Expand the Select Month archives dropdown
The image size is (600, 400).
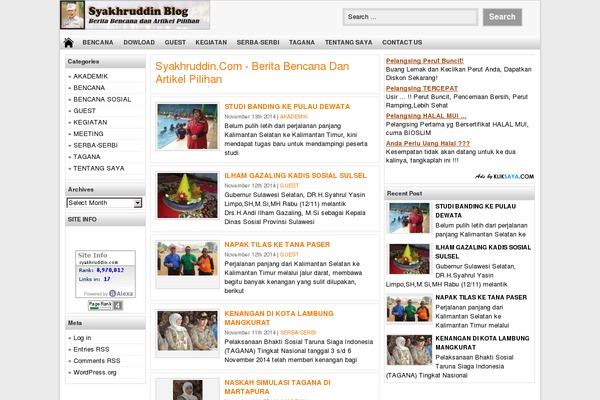pyautogui.click(x=104, y=203)
